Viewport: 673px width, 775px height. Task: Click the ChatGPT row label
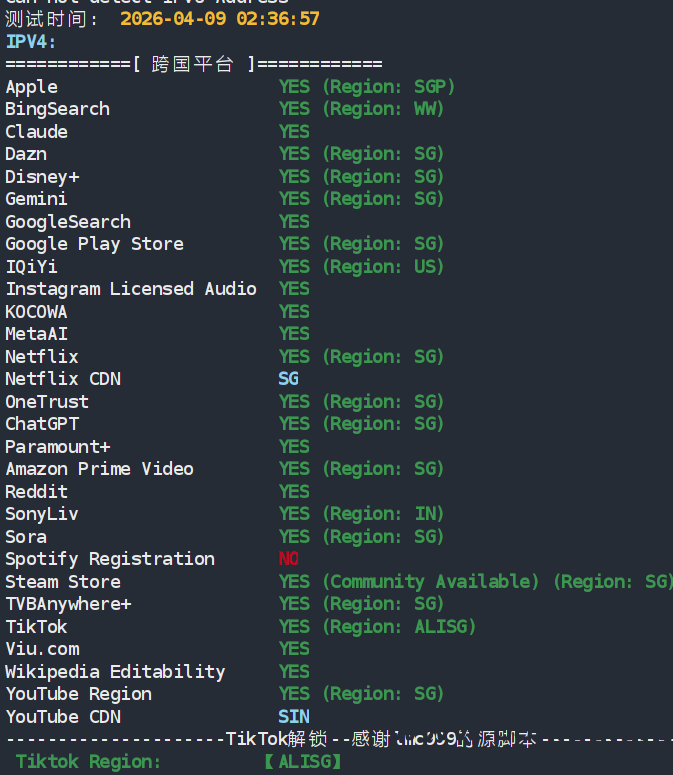(41, 424)
